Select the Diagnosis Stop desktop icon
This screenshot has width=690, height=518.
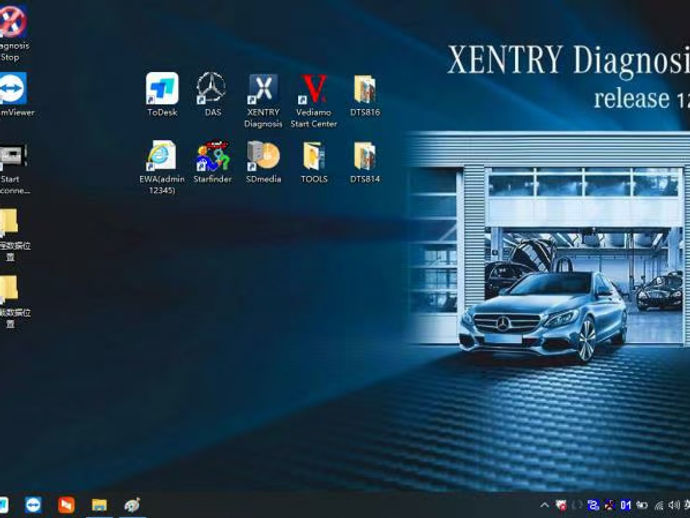12,33
